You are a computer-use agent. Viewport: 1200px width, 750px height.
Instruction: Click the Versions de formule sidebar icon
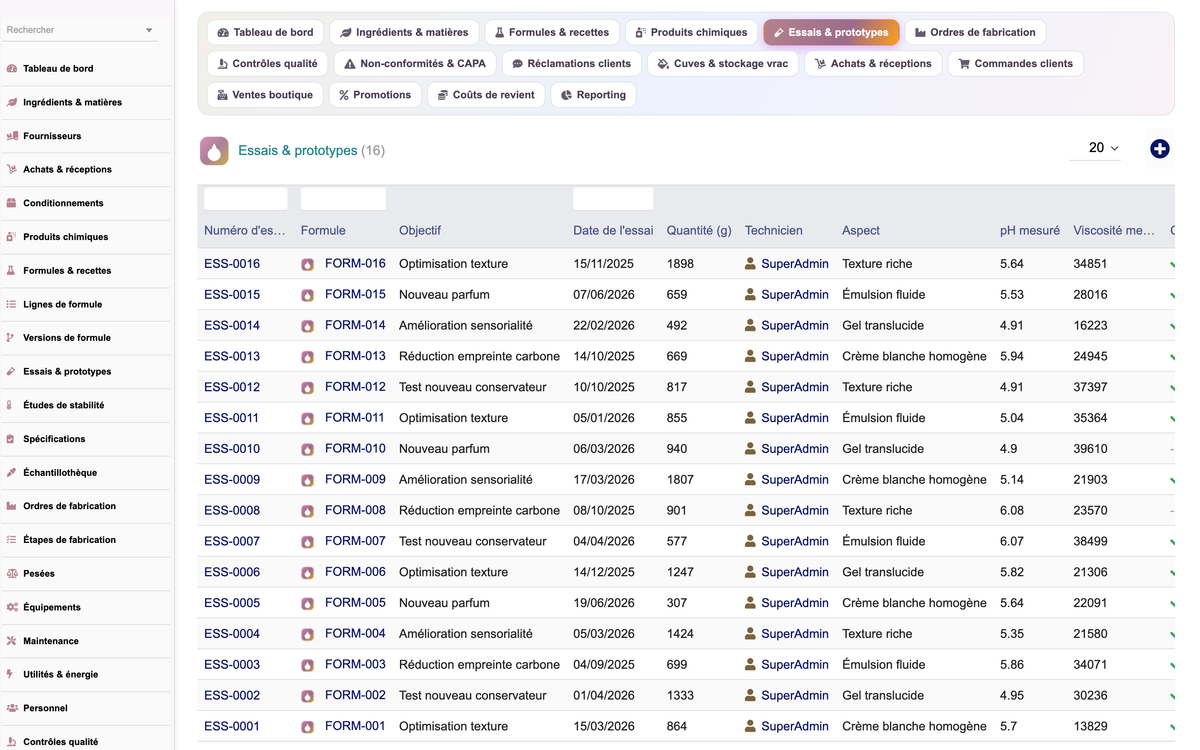click(x=12, y=338)
